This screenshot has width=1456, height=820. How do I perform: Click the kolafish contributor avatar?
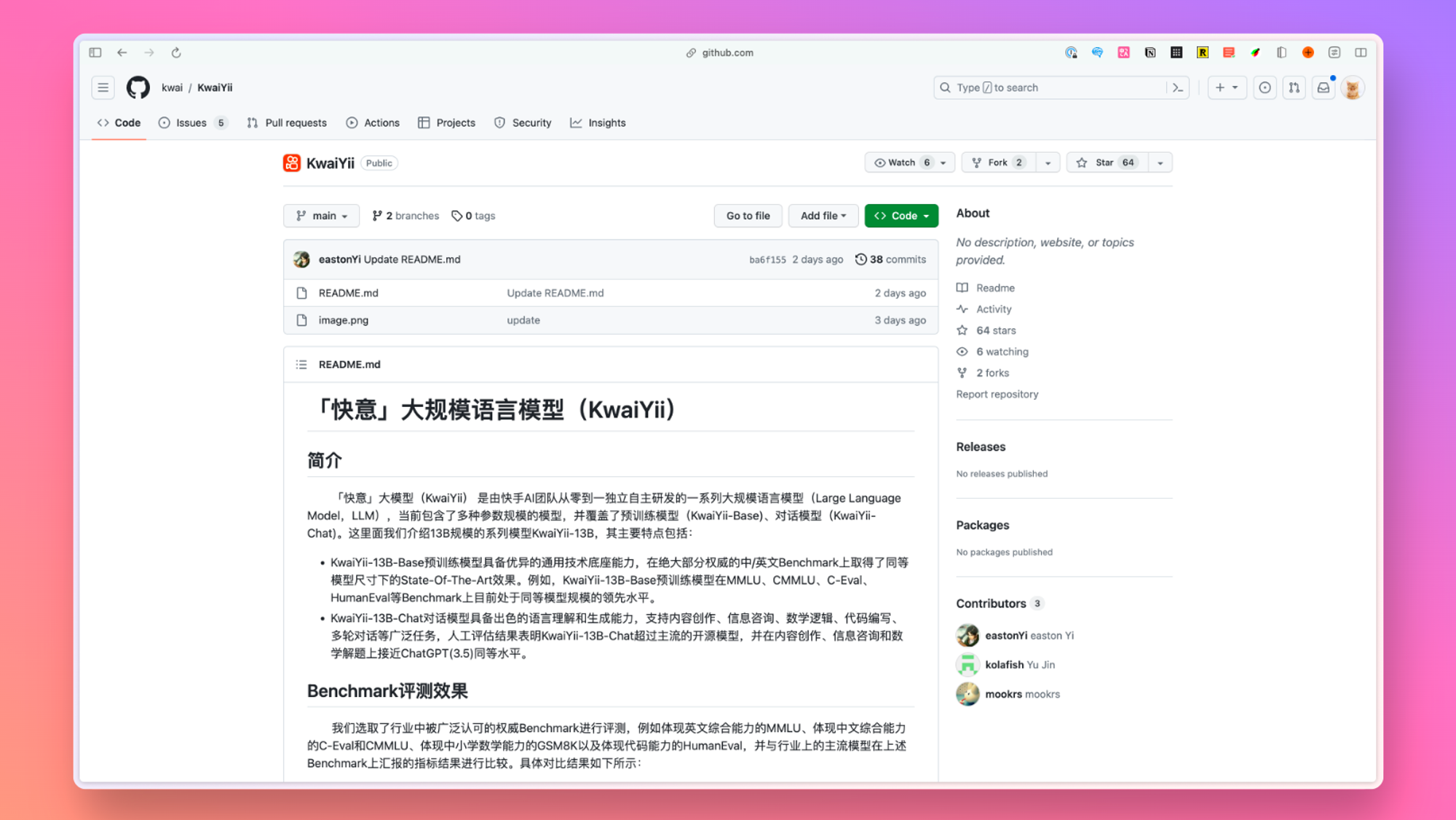pyautogui.click(x=968, y=665)
